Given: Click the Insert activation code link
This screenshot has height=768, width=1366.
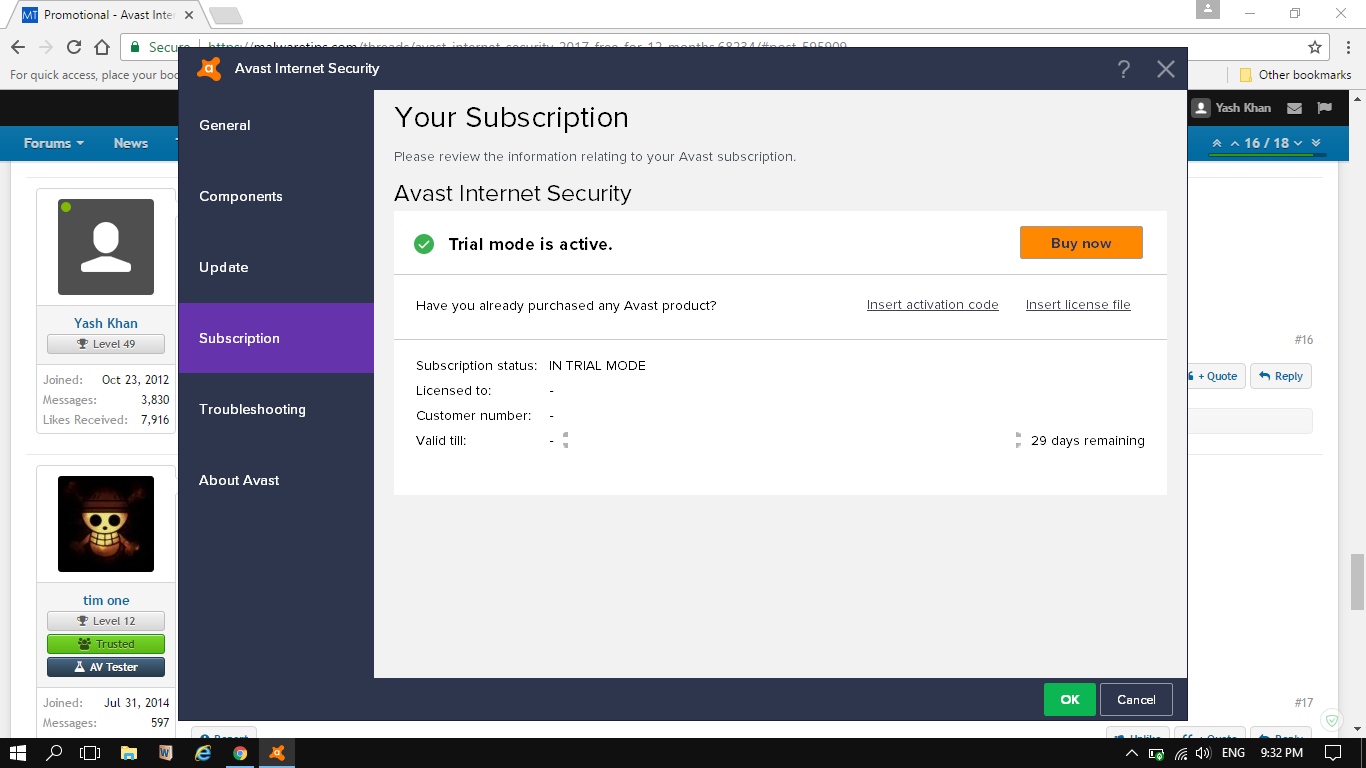Looking at the screenshot, I should tap(933, 305).
